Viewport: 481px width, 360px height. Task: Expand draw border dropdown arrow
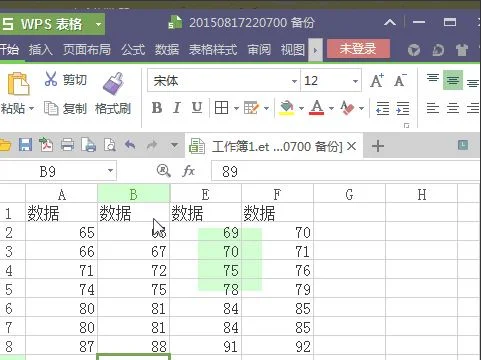(x=266, y=108)
